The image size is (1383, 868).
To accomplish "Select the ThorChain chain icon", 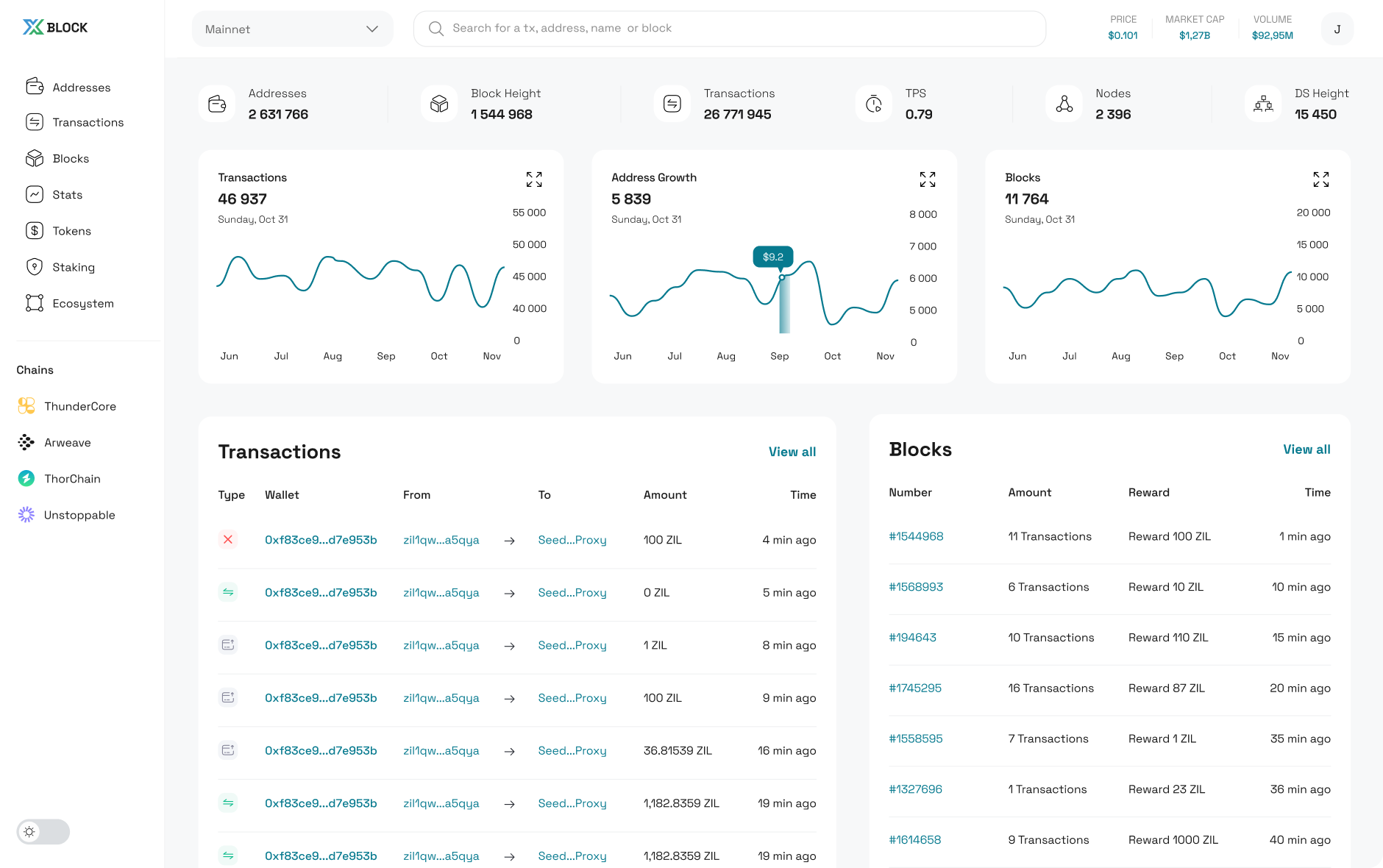I will pyautogui.click(x=26, y=478).
